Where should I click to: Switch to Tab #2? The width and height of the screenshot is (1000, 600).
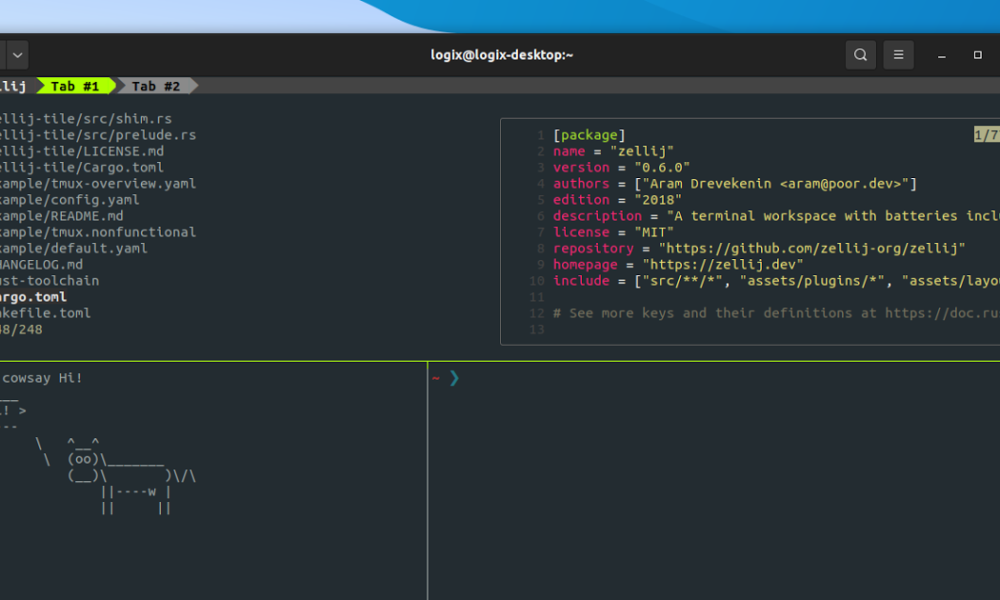[156, 86]
